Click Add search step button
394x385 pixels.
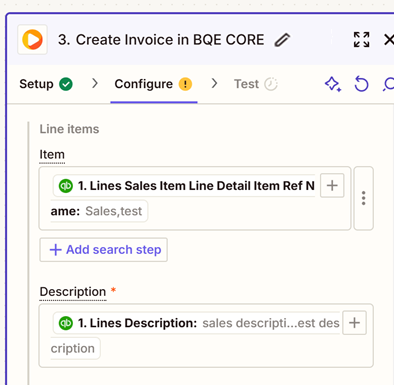coord(103,250)
